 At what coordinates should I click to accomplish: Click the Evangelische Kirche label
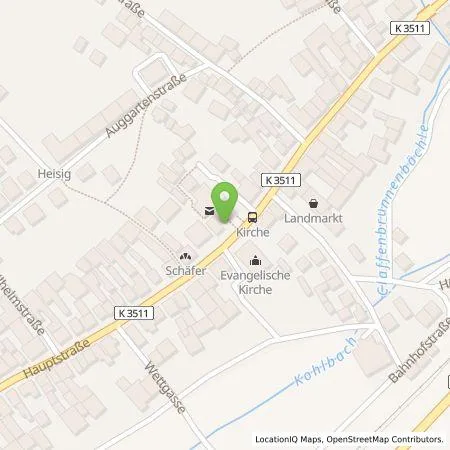(x=255, y=282)
